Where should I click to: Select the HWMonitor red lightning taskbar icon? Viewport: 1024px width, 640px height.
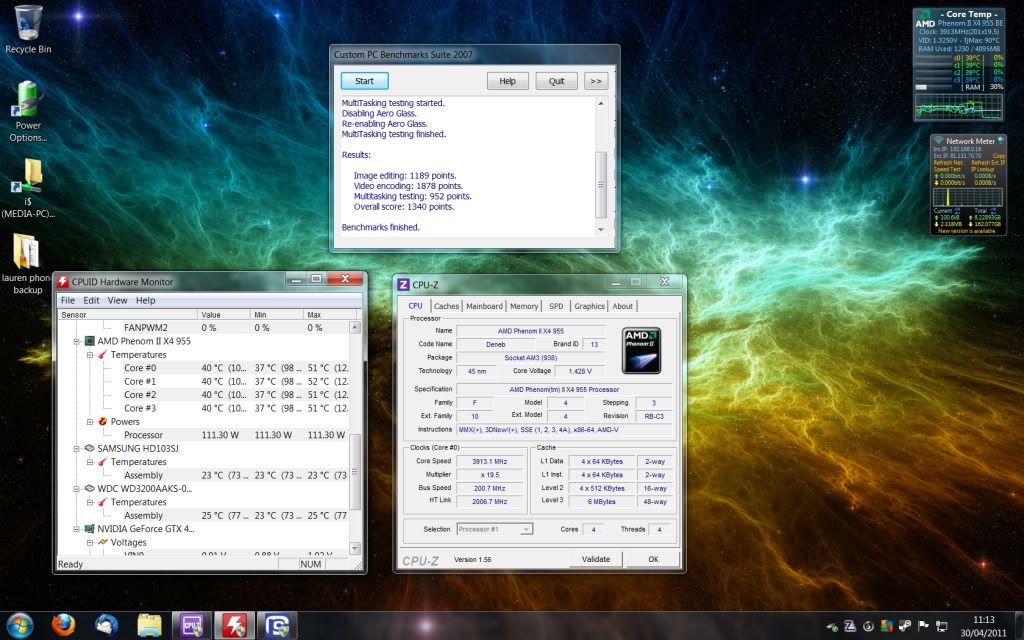(233, 626)
